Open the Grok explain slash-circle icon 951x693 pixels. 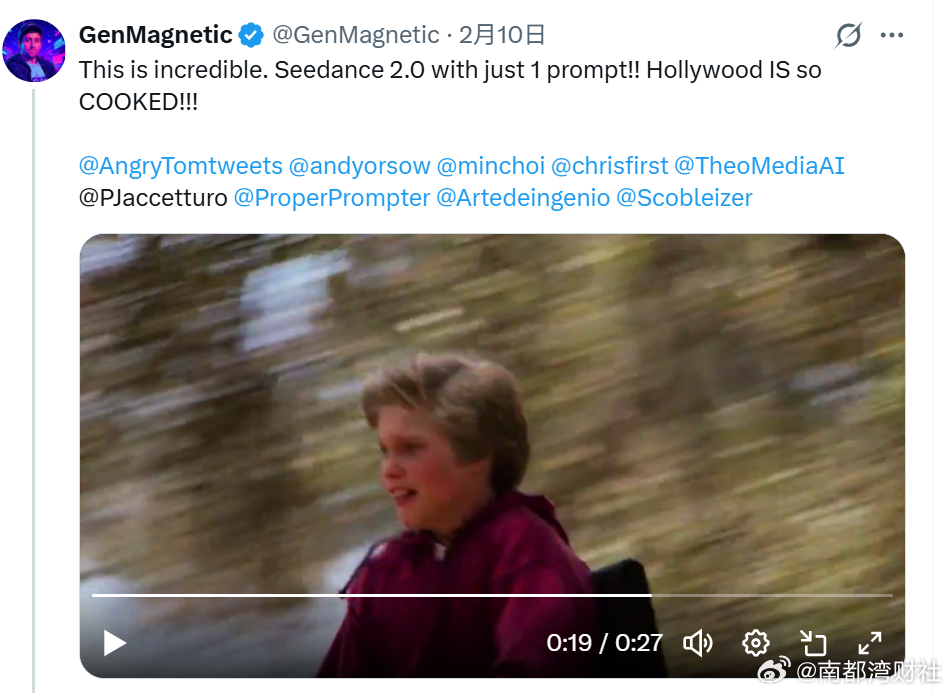848,35
